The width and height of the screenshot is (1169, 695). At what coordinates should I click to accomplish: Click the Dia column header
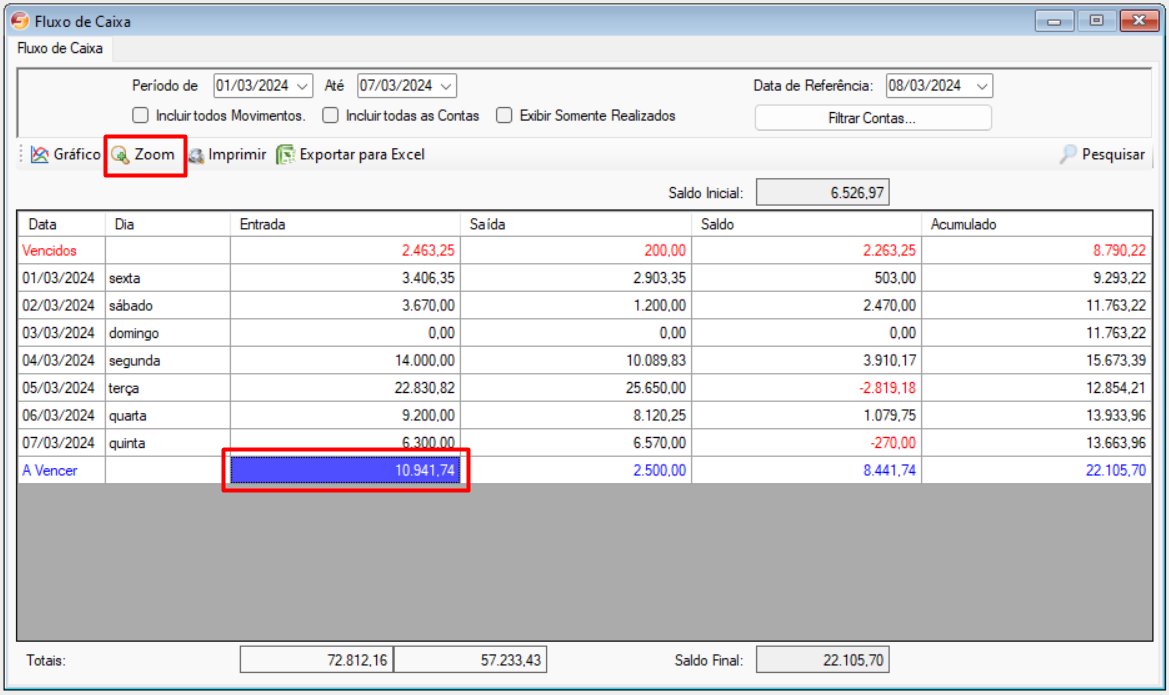click(x=168, y=224)
